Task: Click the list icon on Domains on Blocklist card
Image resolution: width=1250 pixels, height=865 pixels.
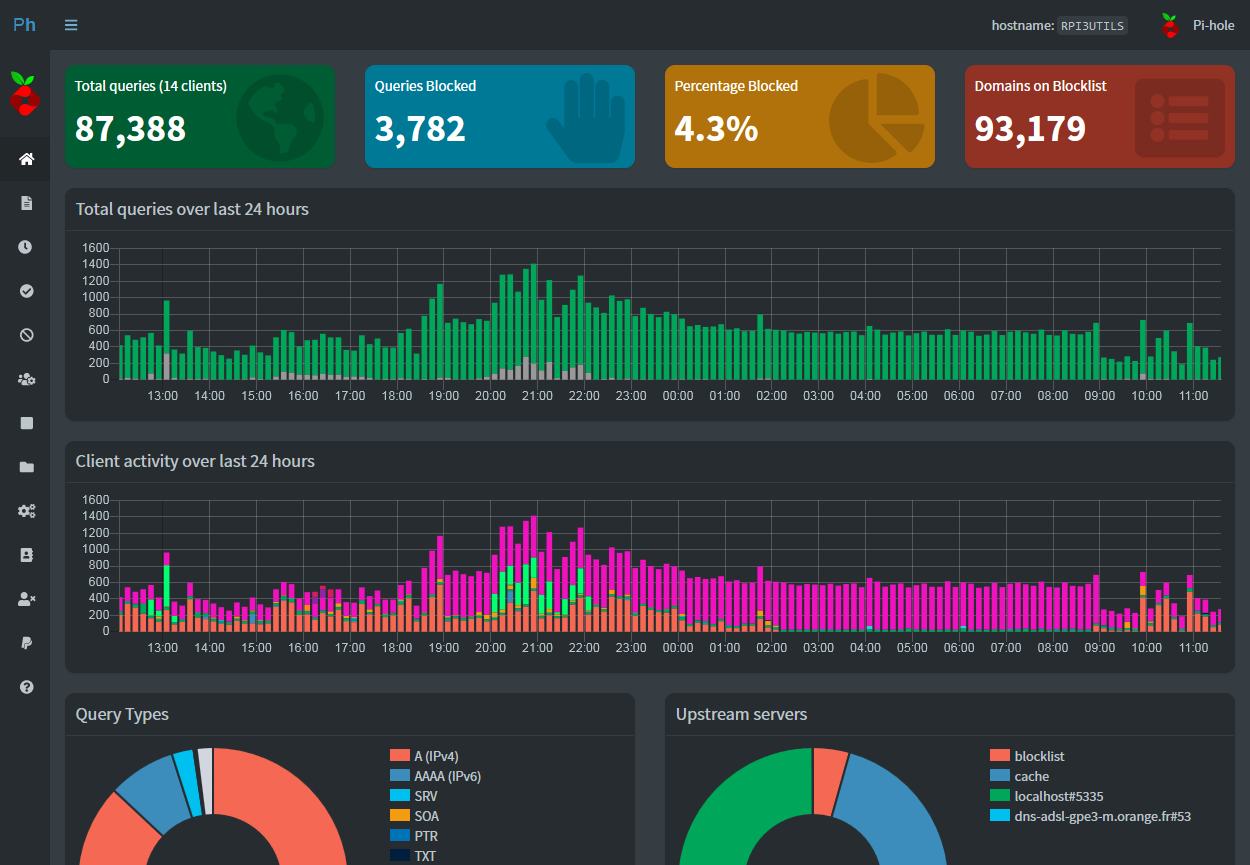Action: [1180, 118]
